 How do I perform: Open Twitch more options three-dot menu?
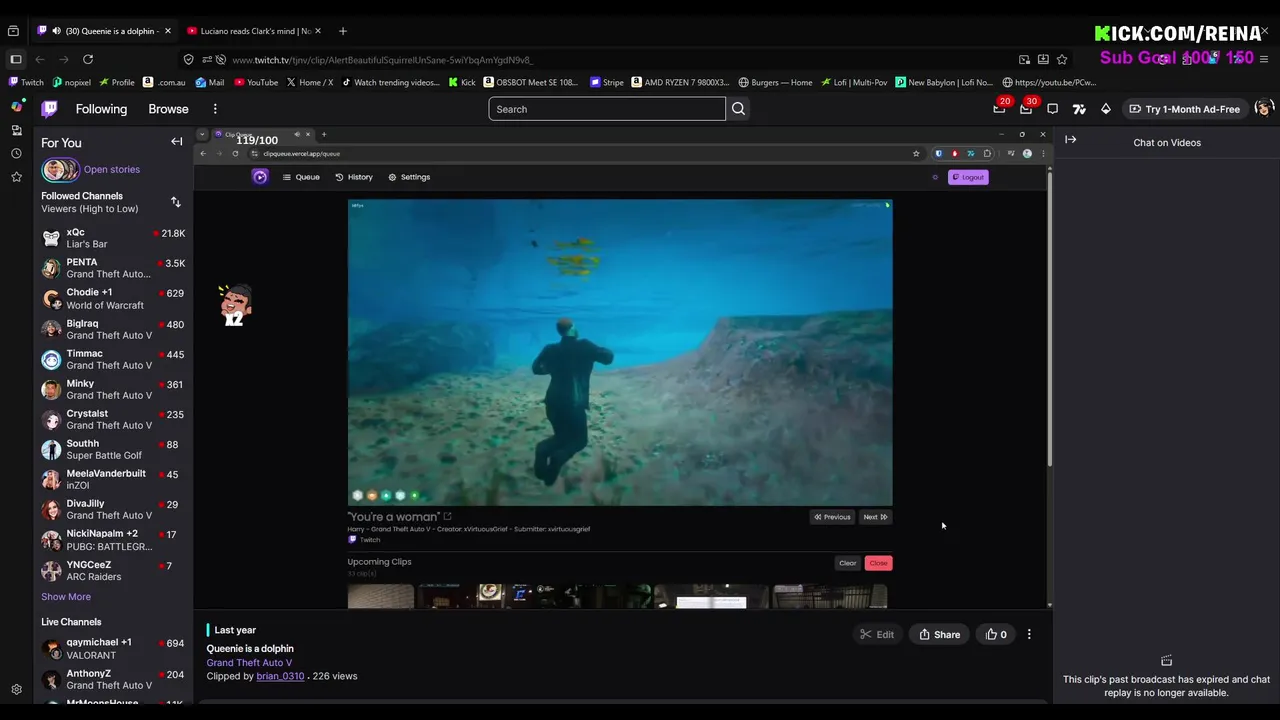214,109
